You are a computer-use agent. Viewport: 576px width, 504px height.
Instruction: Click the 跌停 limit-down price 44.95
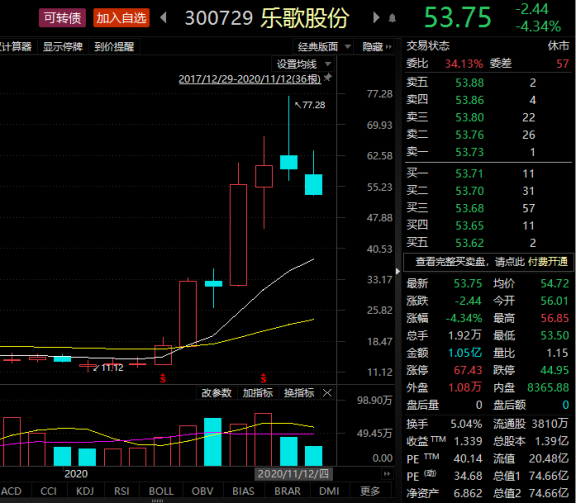click(x=554, y=370)
